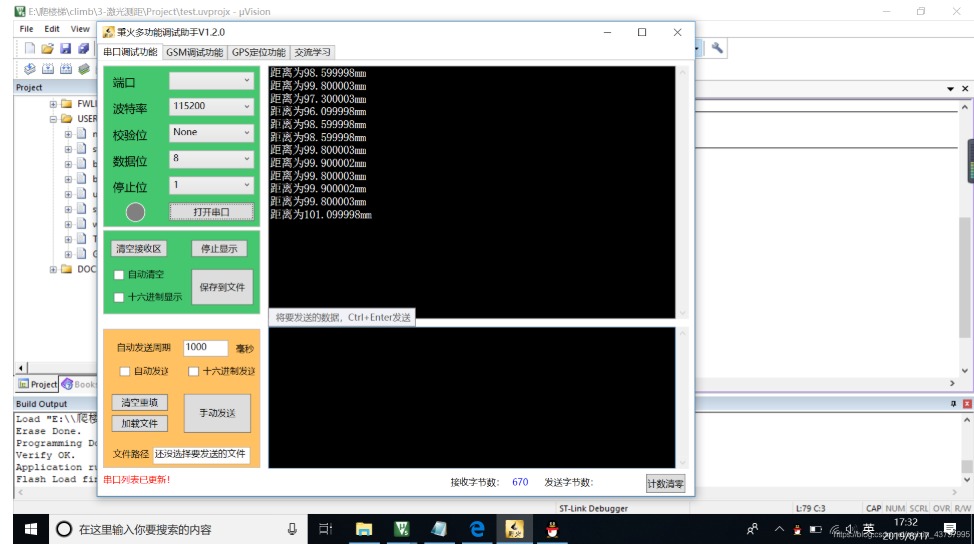Open the Windows Start menu
Screen dimensions: 974x551
pos(30,529)
